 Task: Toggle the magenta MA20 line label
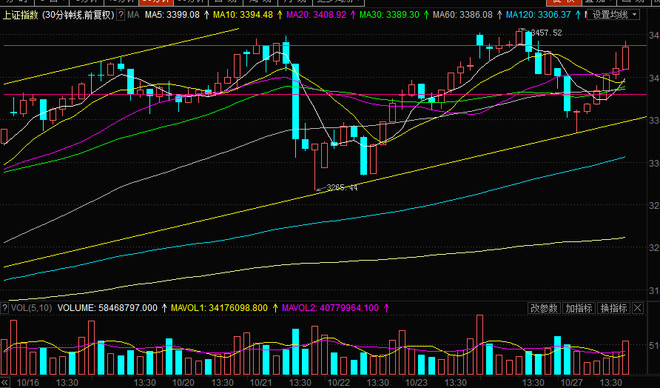click(x=316, y=15)
